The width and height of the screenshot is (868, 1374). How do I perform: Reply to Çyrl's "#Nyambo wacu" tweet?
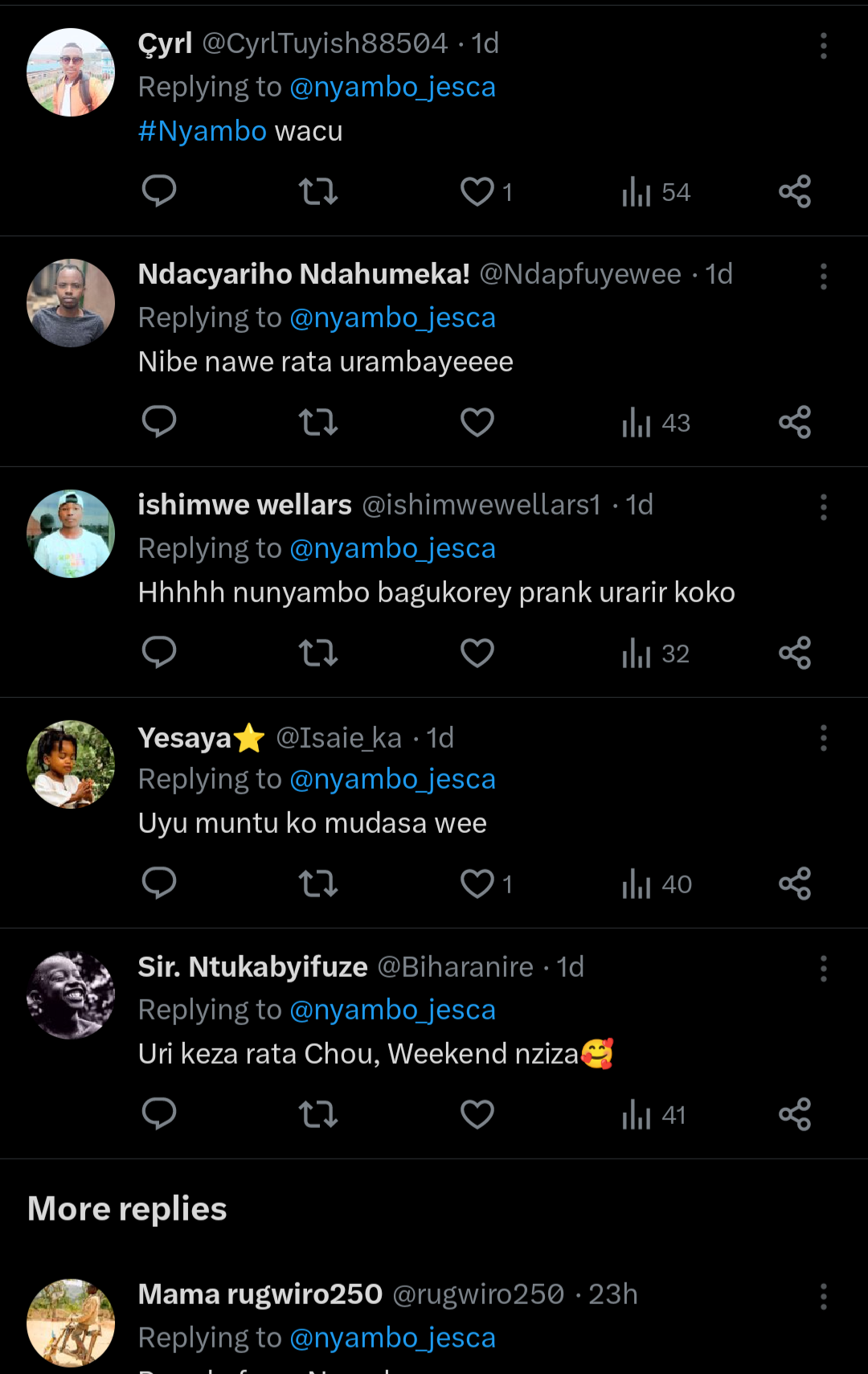(159, 191)
